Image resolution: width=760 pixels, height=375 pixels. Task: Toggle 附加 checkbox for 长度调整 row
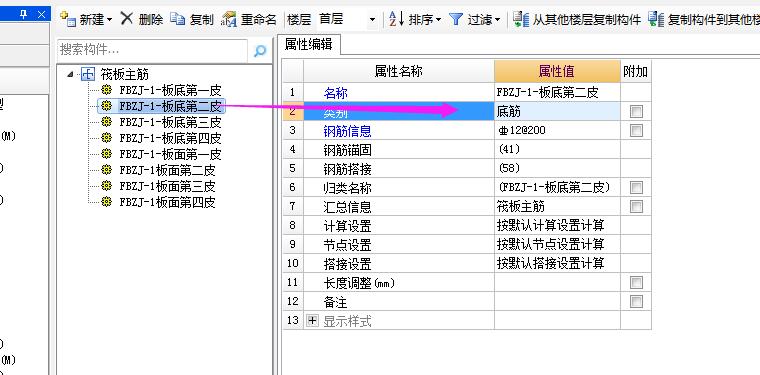(x=636, y=282)
